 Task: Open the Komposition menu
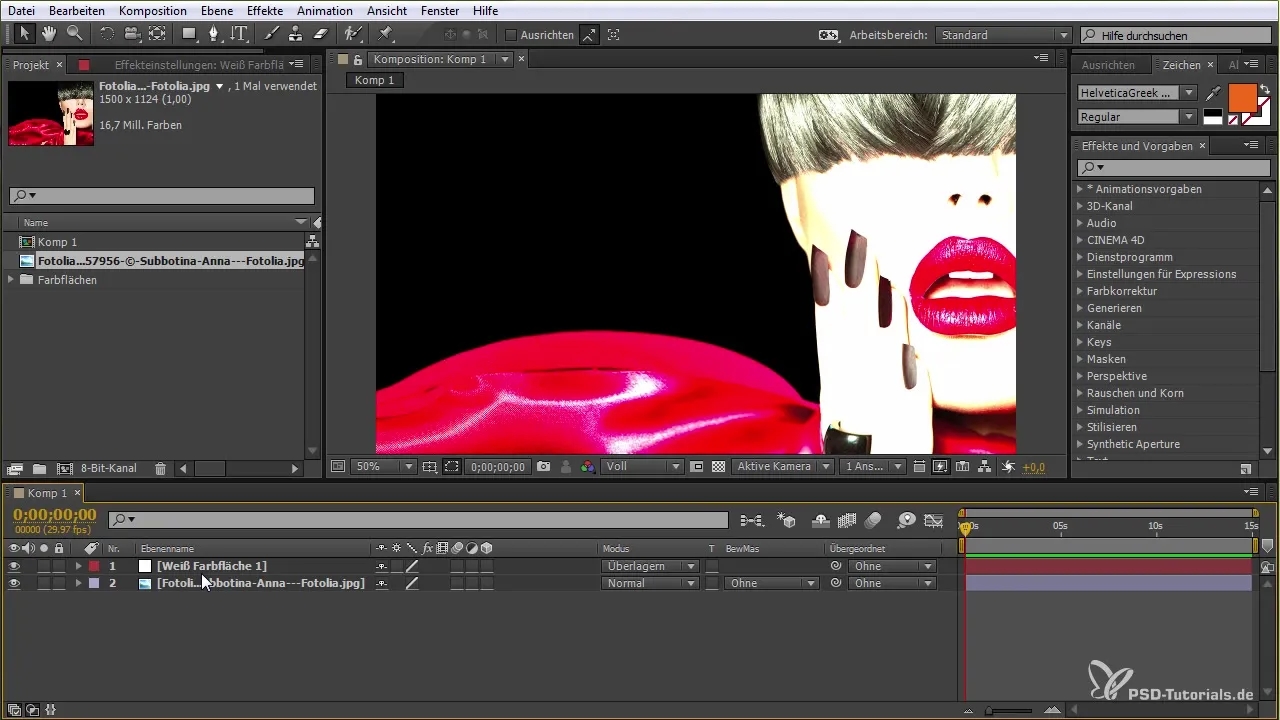point(152,10)
